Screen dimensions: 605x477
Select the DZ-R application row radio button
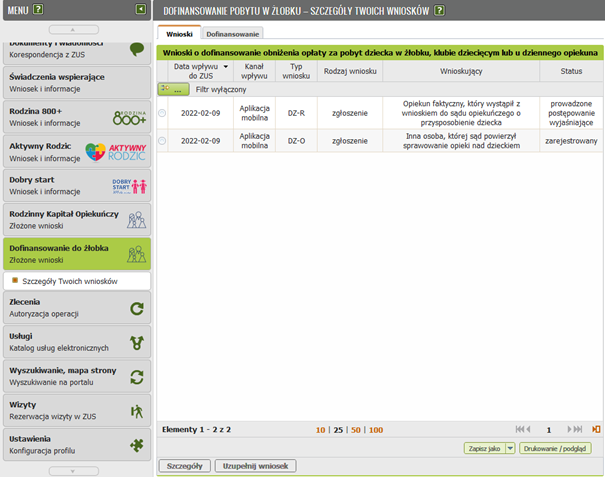[162, 113]
